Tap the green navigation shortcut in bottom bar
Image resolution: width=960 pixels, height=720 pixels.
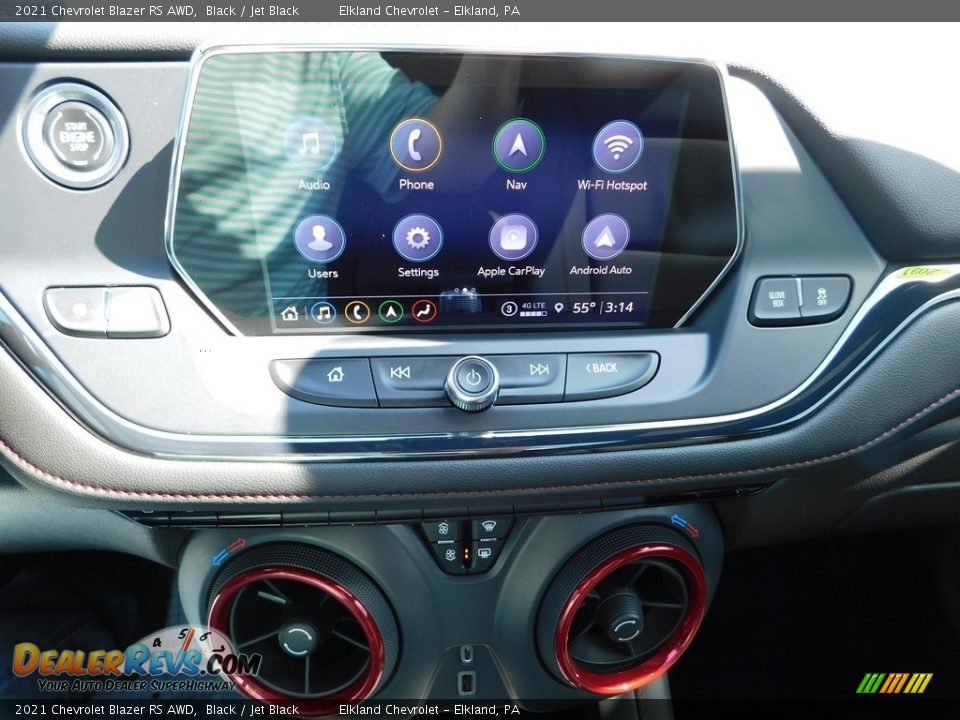391,311
